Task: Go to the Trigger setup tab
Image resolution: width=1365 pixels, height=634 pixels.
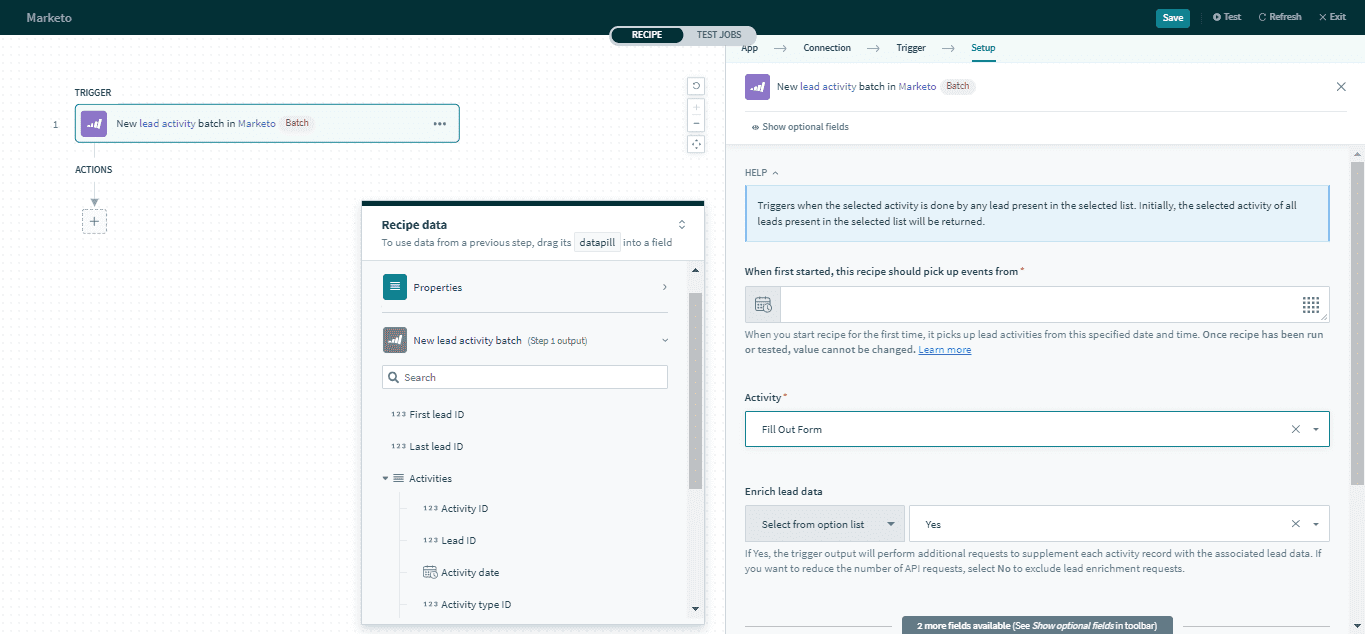Action: tap(910, 48)
